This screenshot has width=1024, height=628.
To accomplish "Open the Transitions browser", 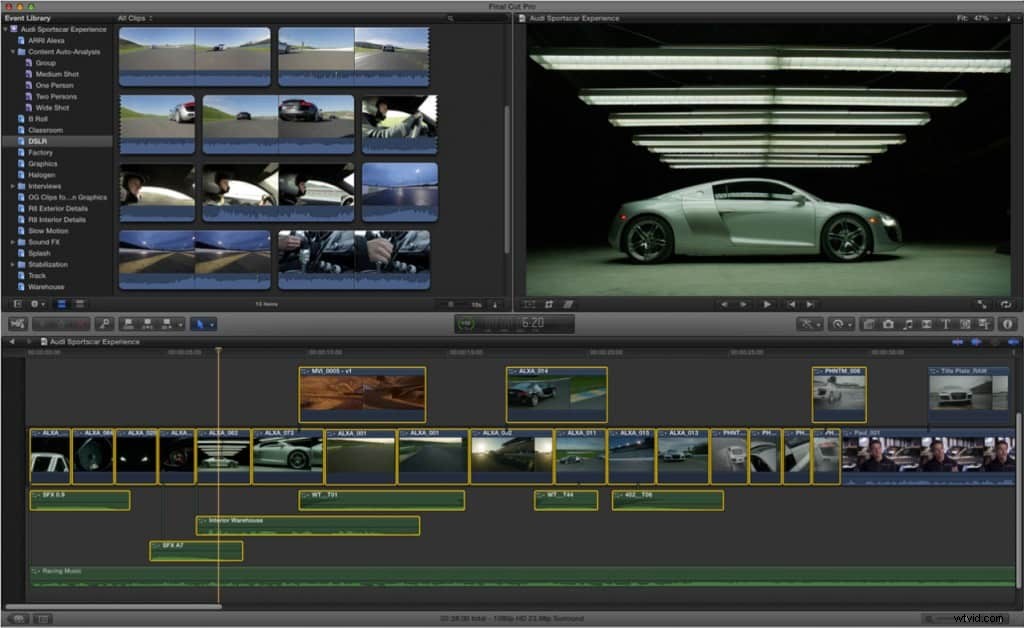I will 925,324.
